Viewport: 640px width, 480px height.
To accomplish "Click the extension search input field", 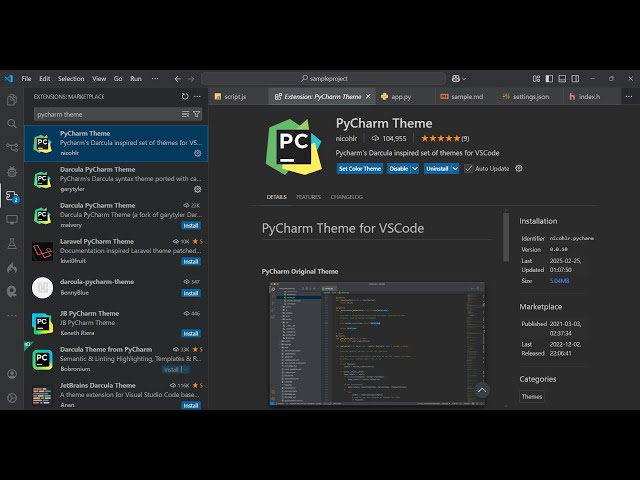I will [105, 114].
